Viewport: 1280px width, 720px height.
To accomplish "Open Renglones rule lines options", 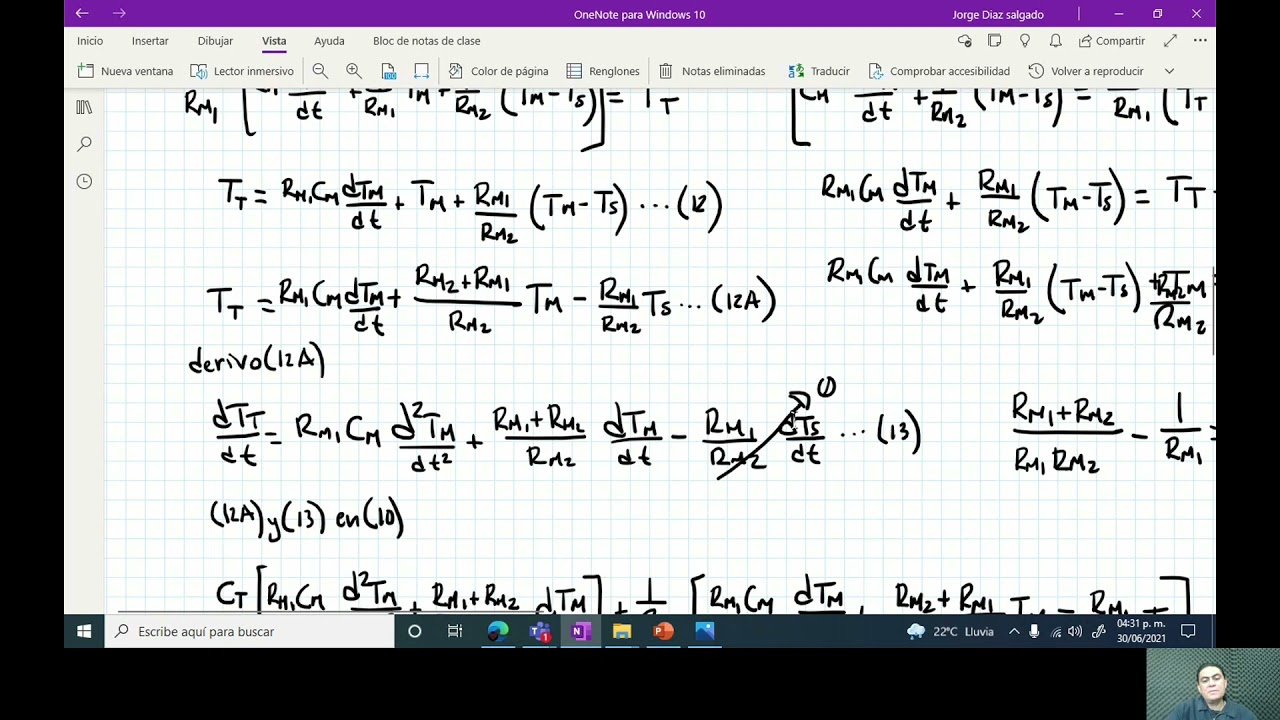I will [603, 71].
